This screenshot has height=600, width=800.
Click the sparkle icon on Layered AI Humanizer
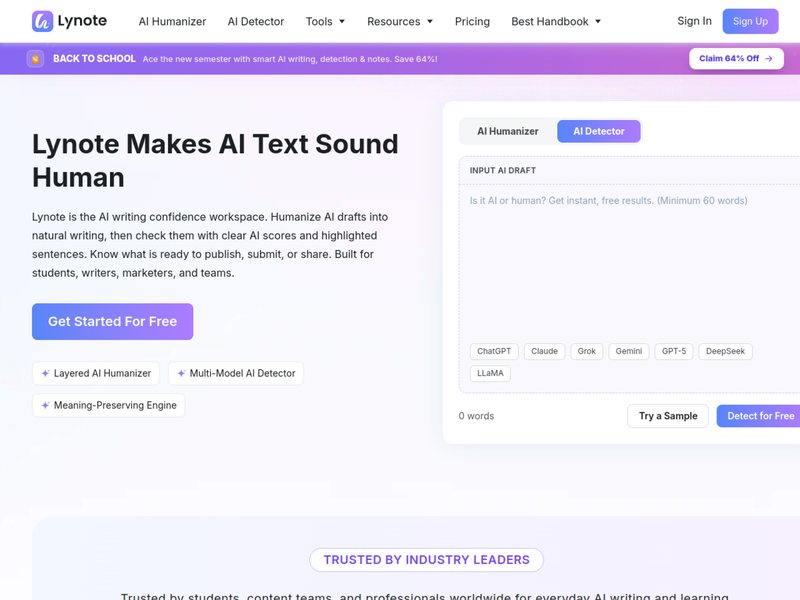[45, 373]
